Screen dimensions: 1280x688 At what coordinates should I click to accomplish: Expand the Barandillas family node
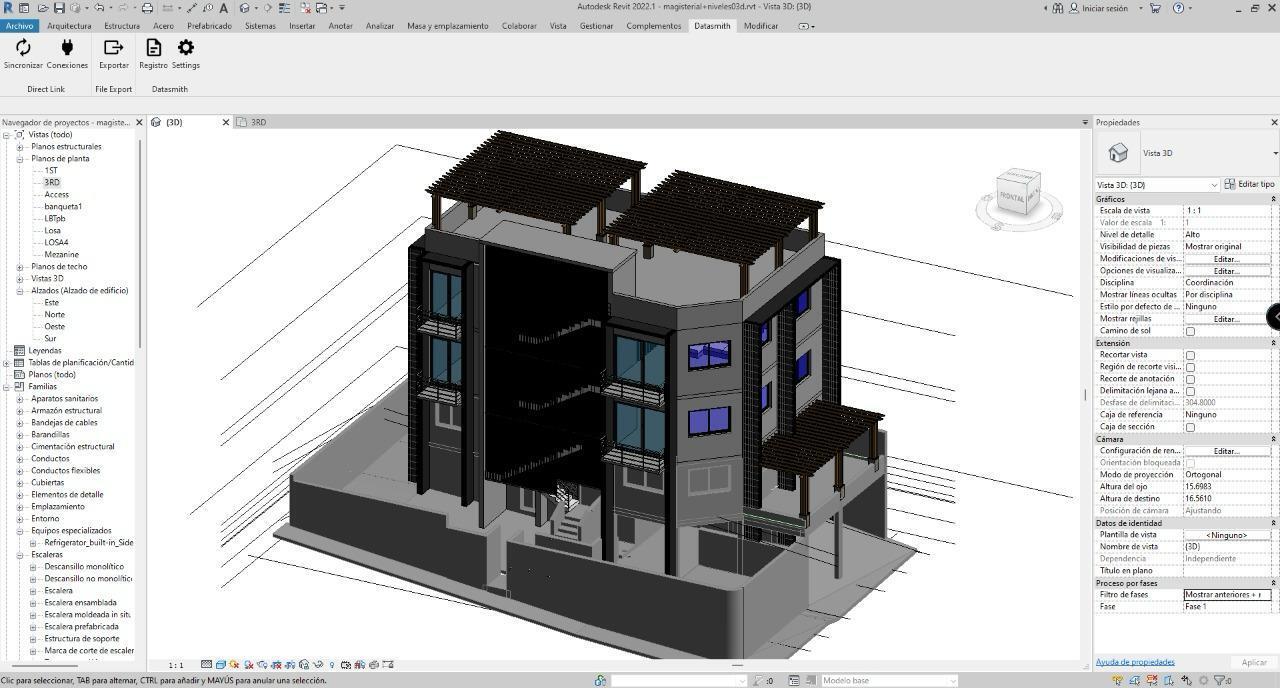click(20, 435)
